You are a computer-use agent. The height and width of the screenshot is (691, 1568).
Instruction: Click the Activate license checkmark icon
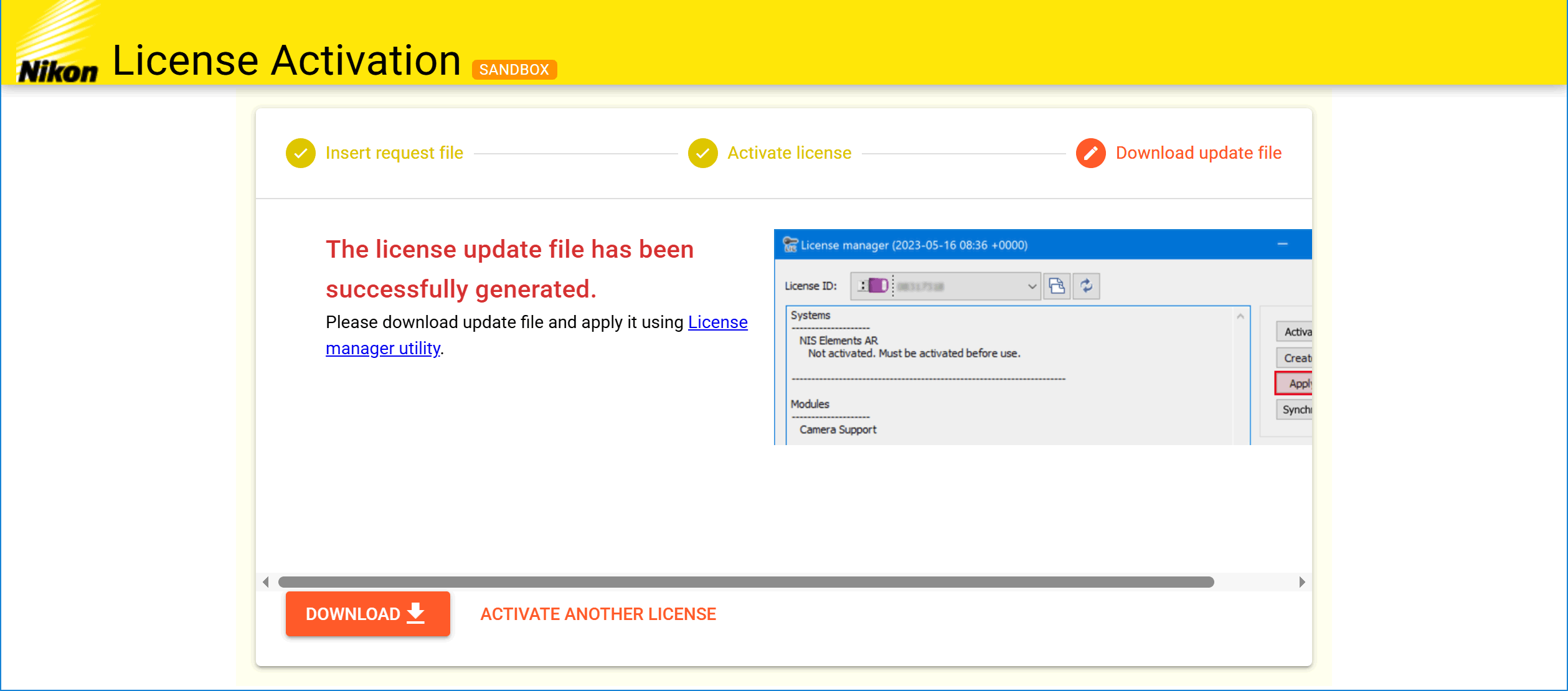tap(703, 153)
